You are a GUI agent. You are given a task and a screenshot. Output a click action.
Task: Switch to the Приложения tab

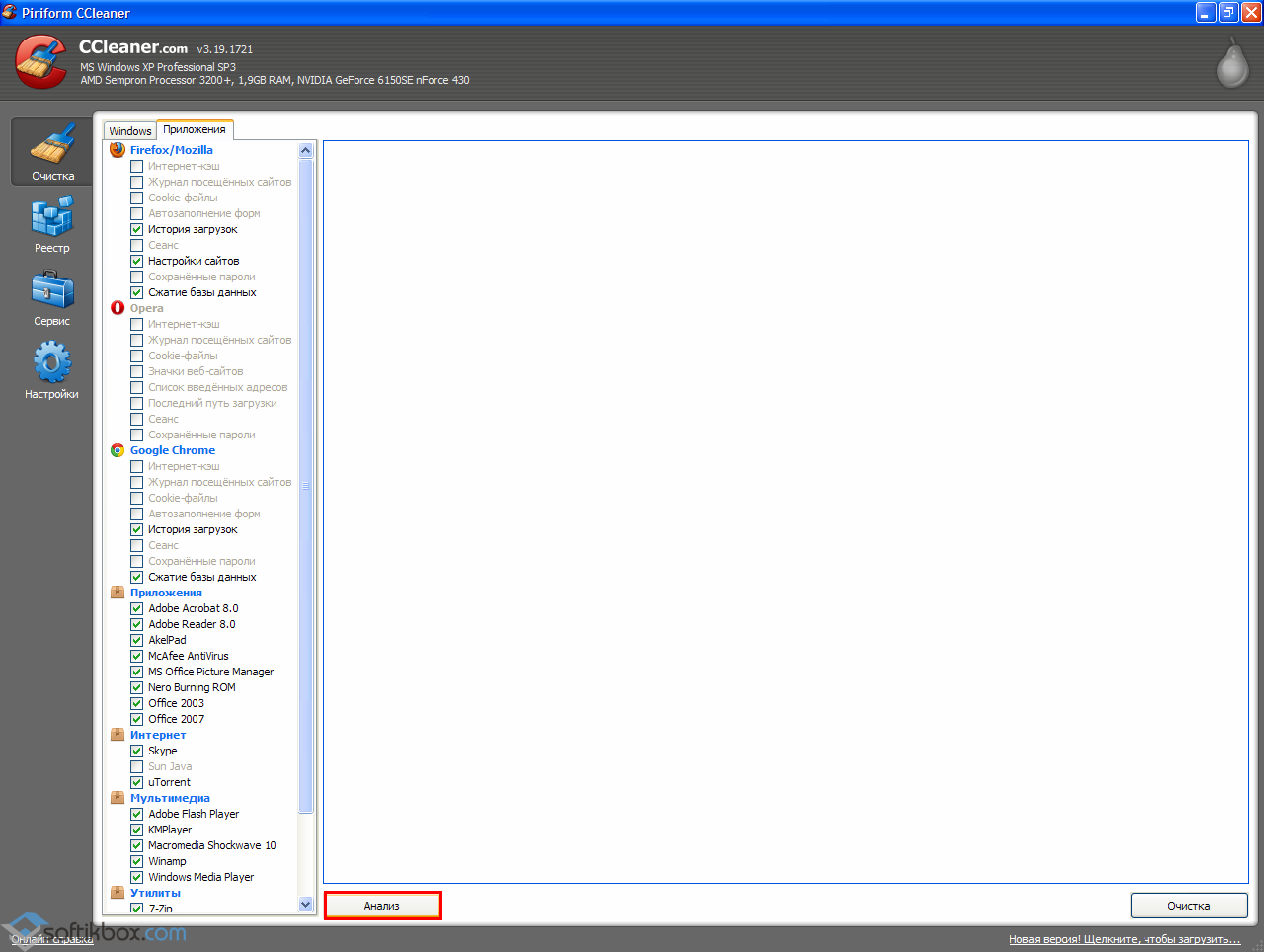[195, 130]
